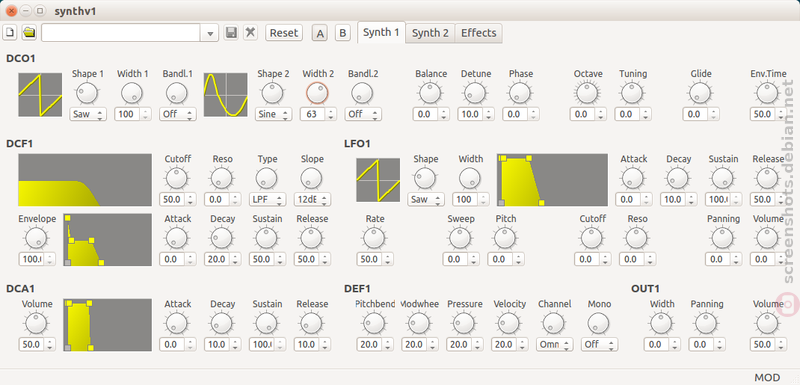
Task: Click the new preset icon
Action: click(x=10, y=33)
